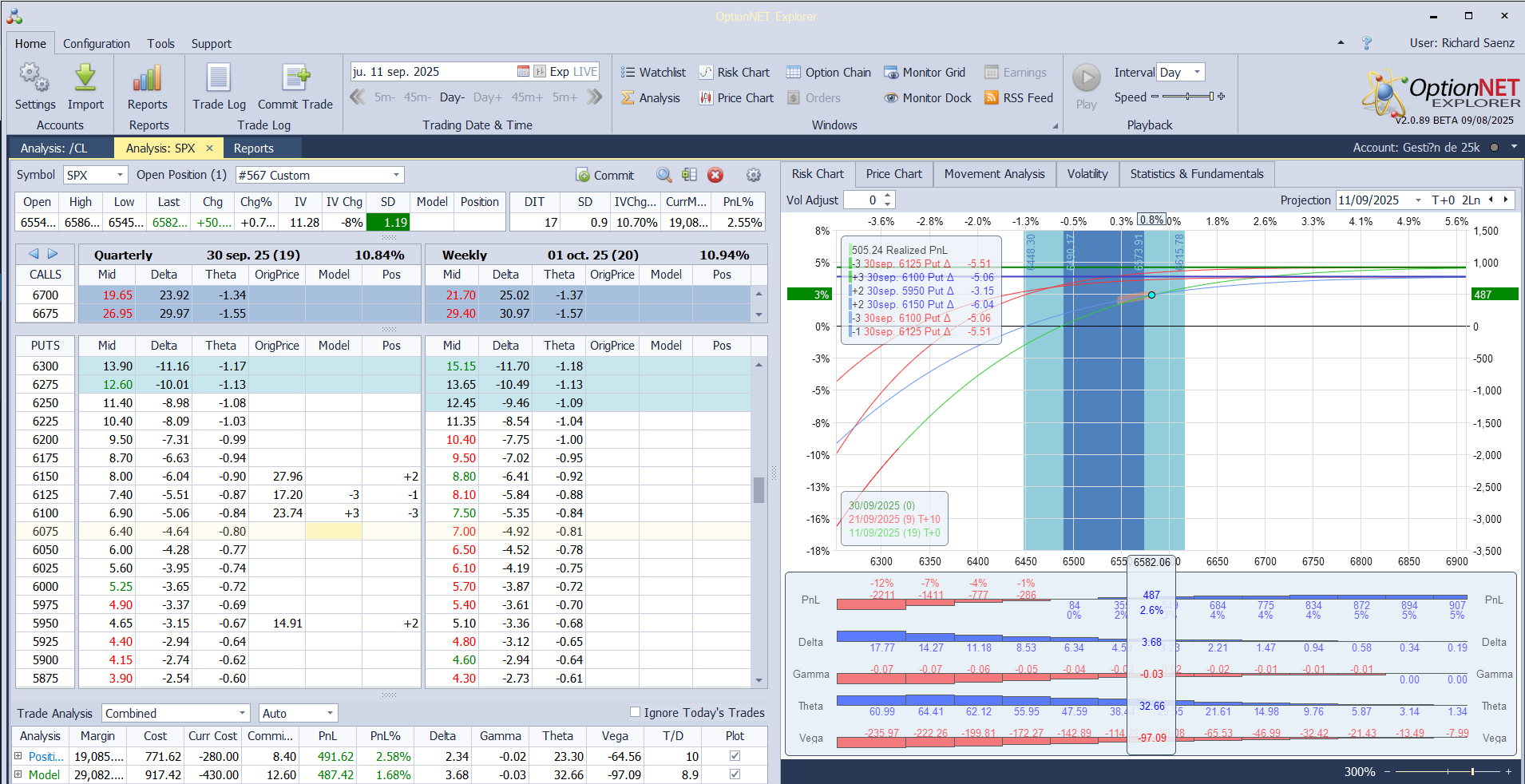Switch to the Price Chart tab

point(893,174)
